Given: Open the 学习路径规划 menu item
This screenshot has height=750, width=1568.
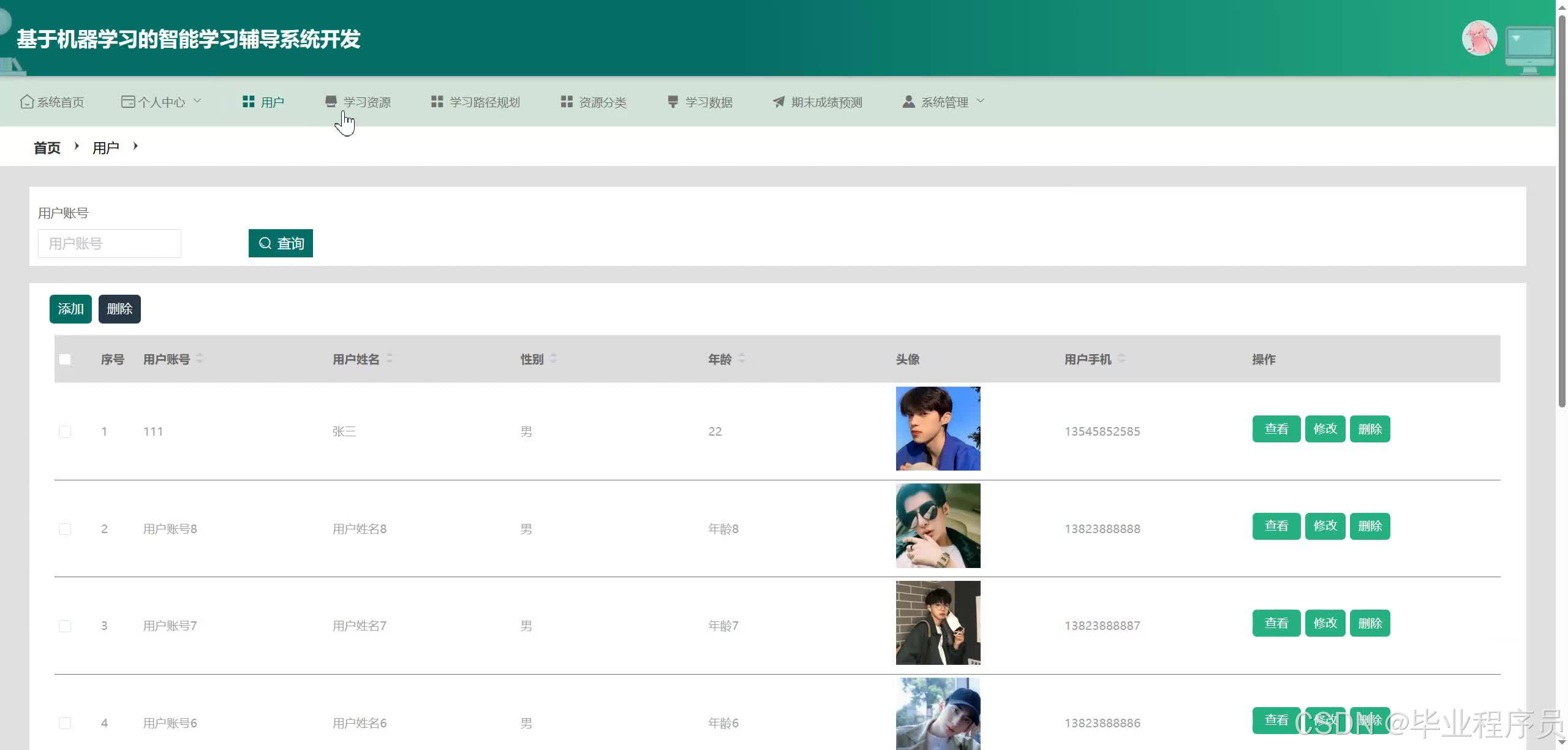Looking at the screenshot, I should coord(476,102).
